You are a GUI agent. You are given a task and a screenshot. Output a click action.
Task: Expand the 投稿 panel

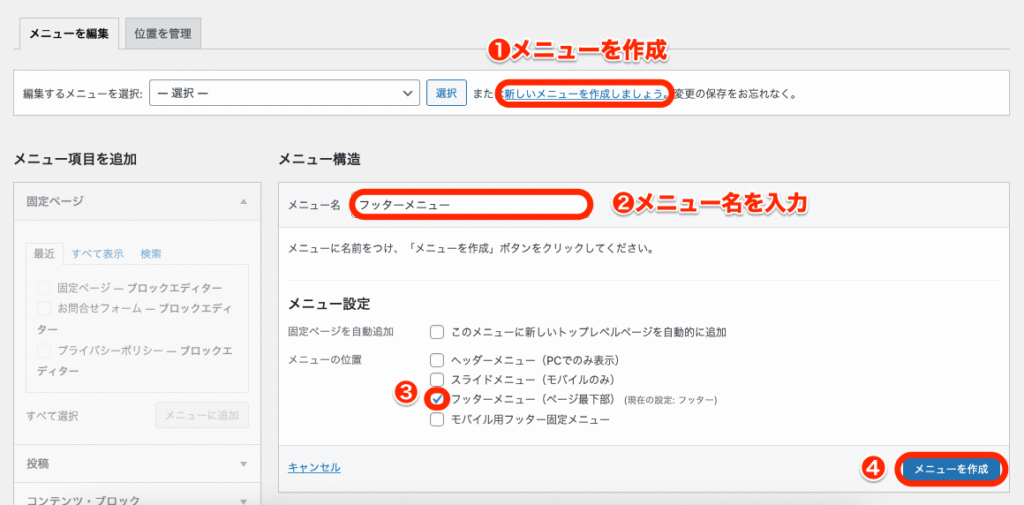click(243, 464)
